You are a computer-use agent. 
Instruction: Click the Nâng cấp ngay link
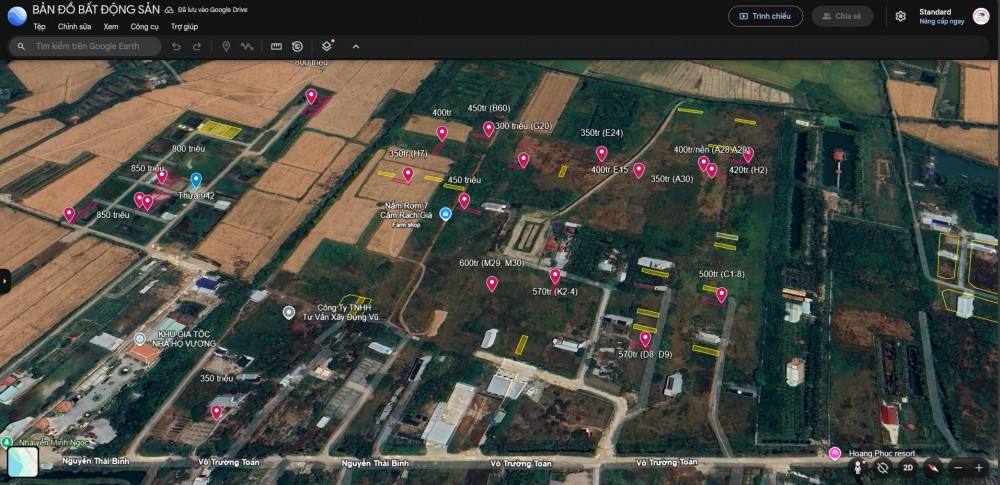941,21
